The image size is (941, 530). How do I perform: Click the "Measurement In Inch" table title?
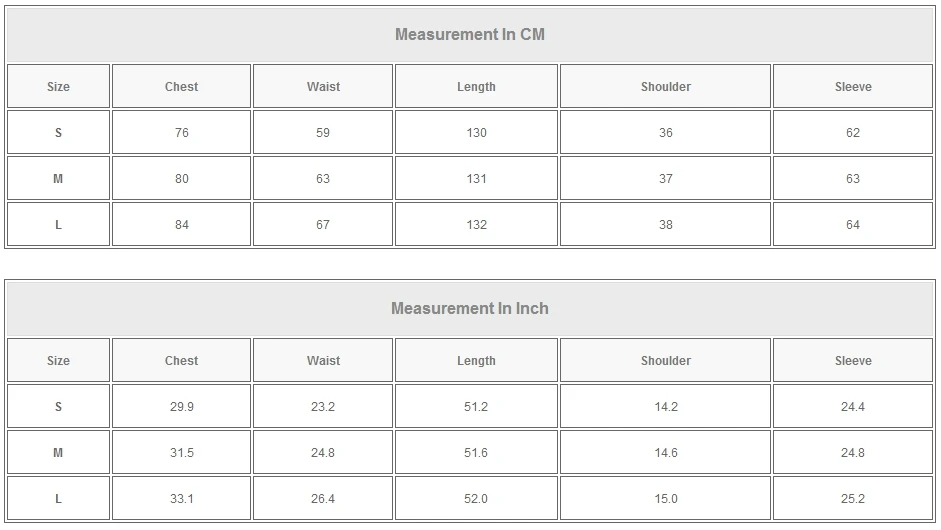[470, 308]
